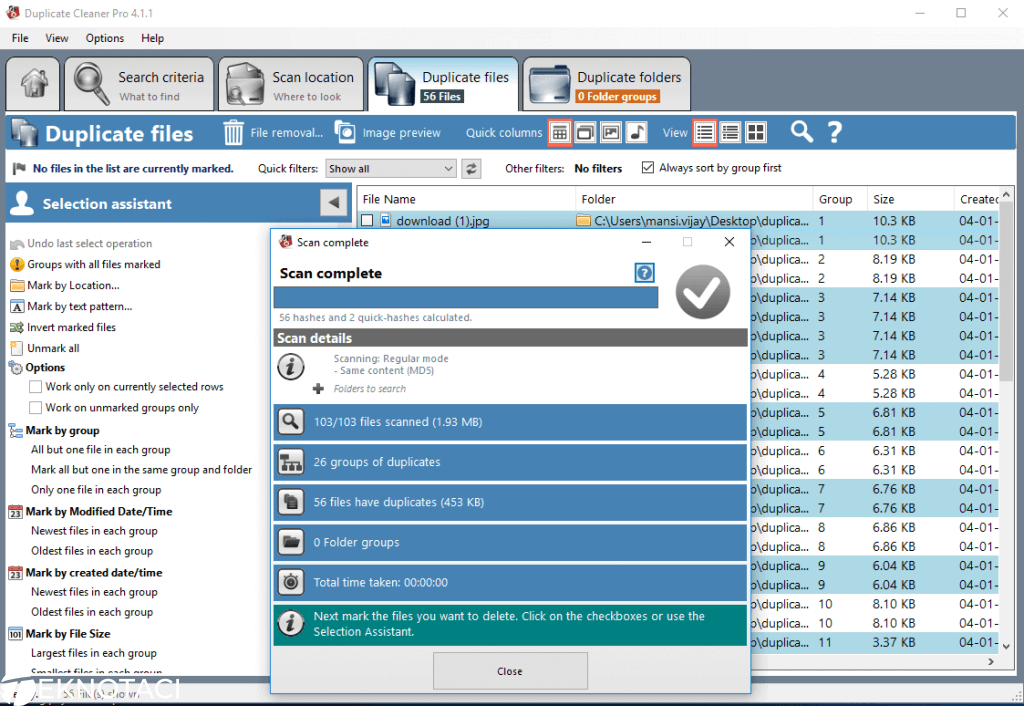Click the blue help icon in Scan complete dialog
The height and width of the screenshot is (706, 1024).
pos(644,273)
